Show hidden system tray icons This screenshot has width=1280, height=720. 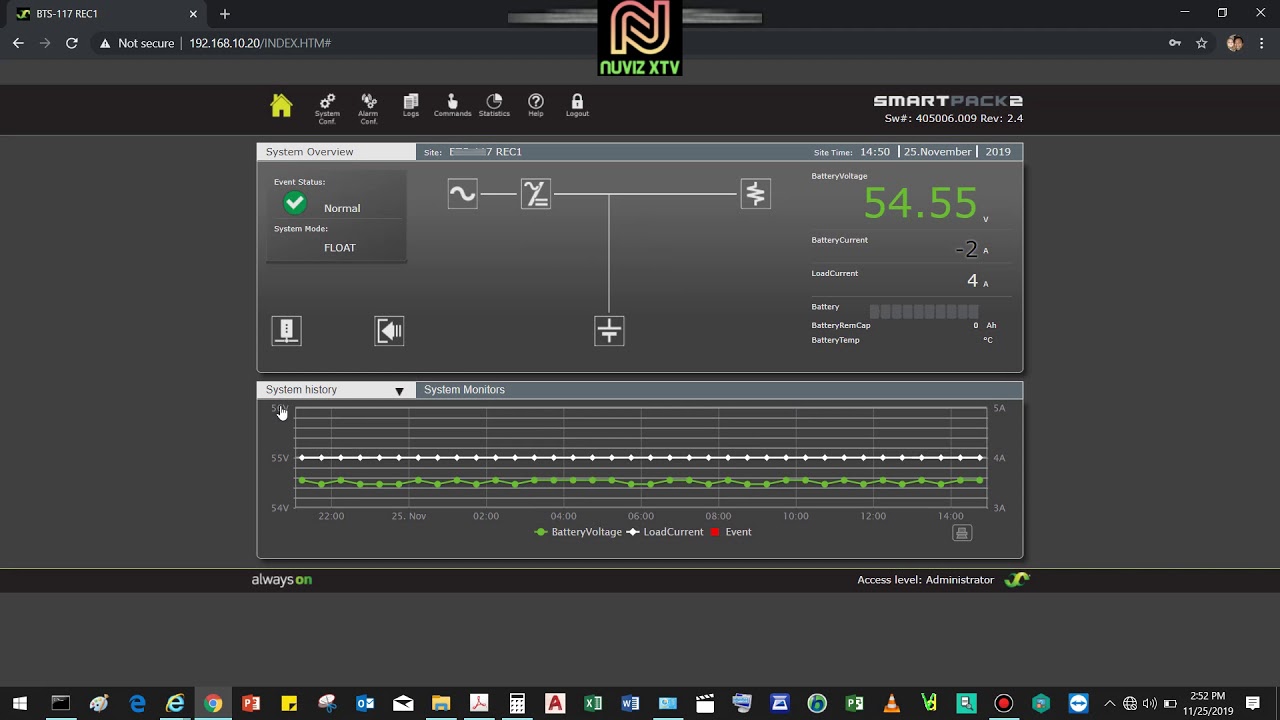tap(1109, 704)
